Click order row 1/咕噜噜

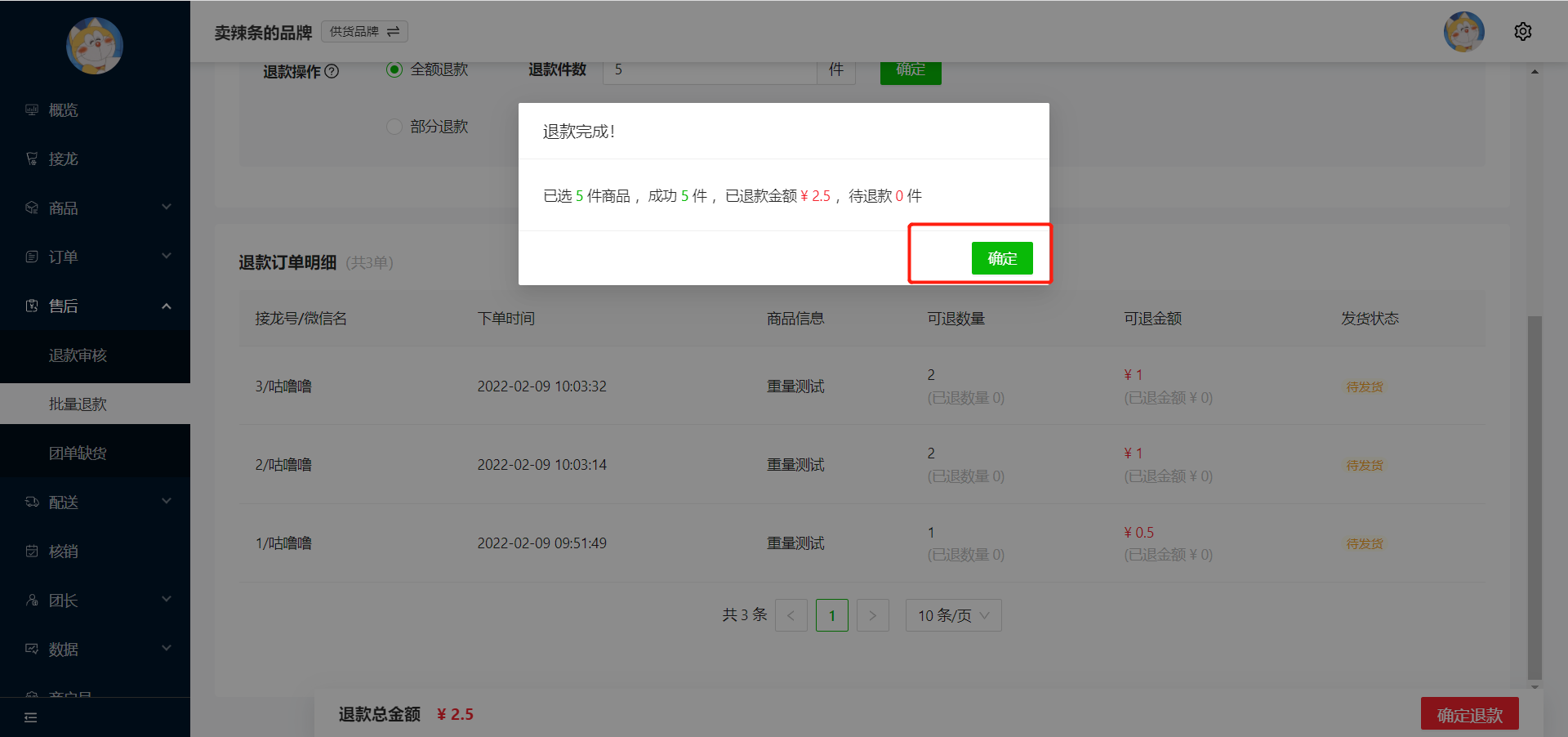point(862,543)
